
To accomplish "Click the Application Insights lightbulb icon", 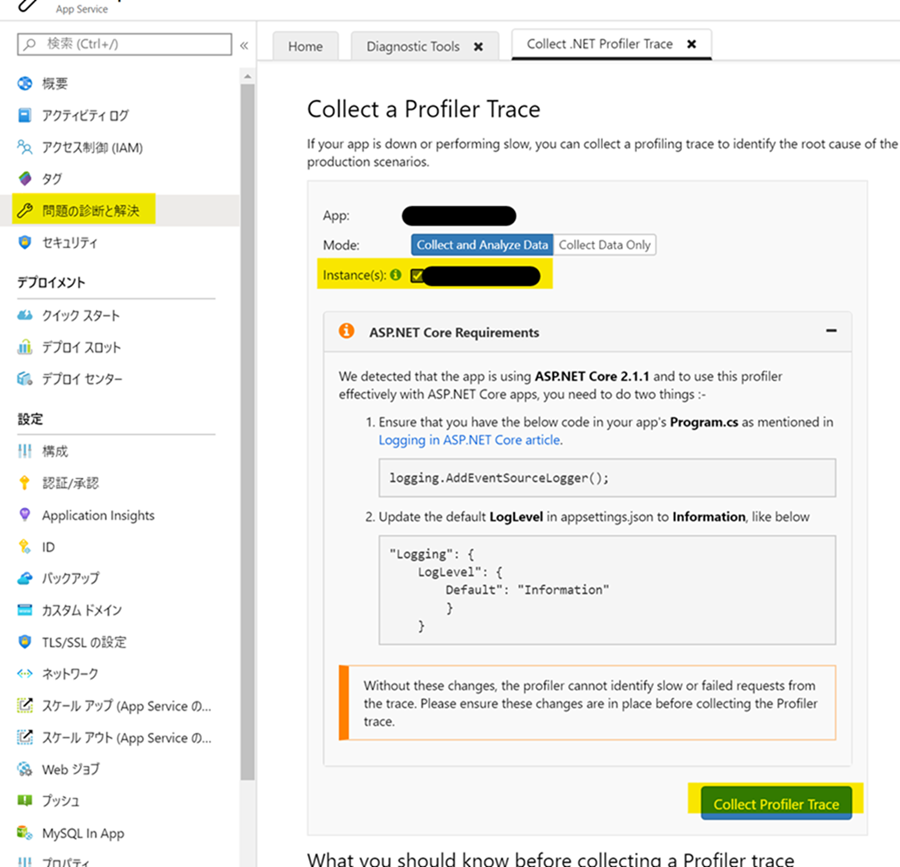I will click(25, 515).
